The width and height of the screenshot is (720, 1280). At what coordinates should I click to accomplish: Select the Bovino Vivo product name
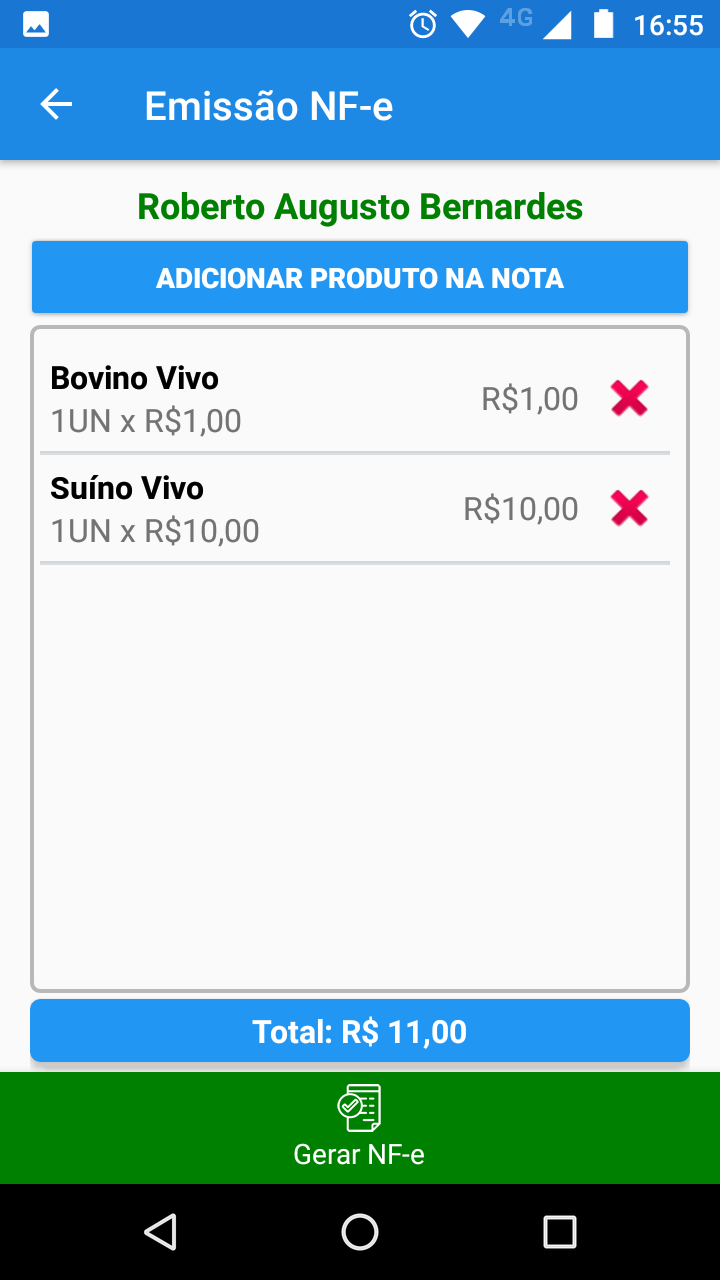tap(135, 378)
